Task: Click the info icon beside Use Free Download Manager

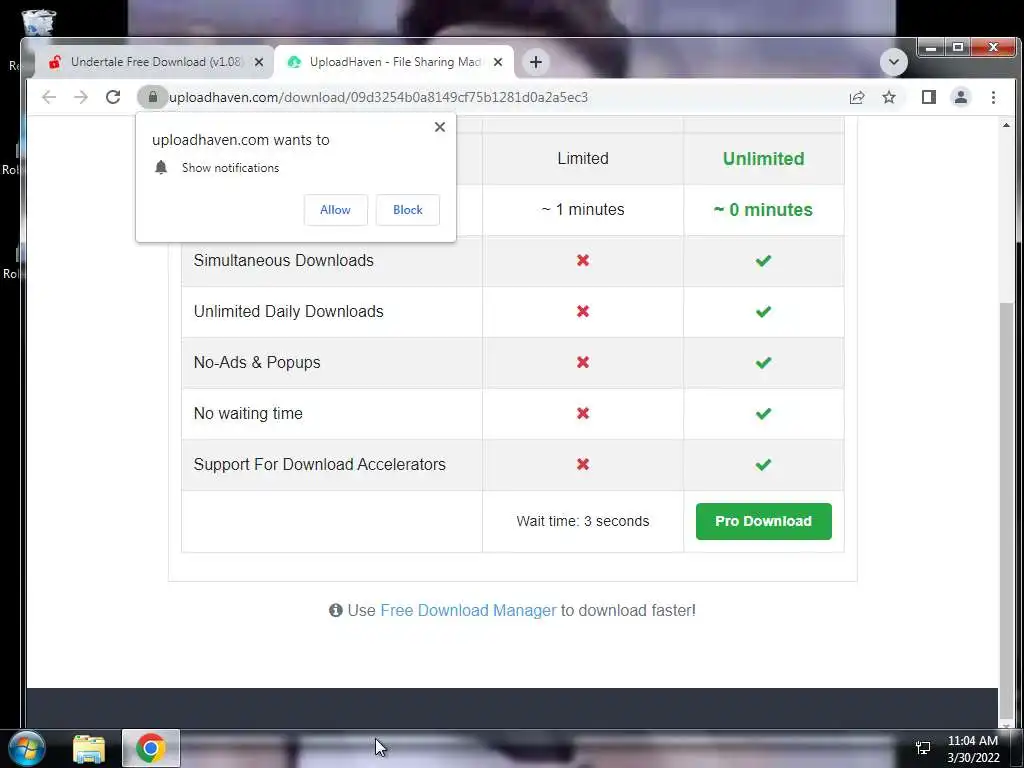Action: tap(336, 610)
